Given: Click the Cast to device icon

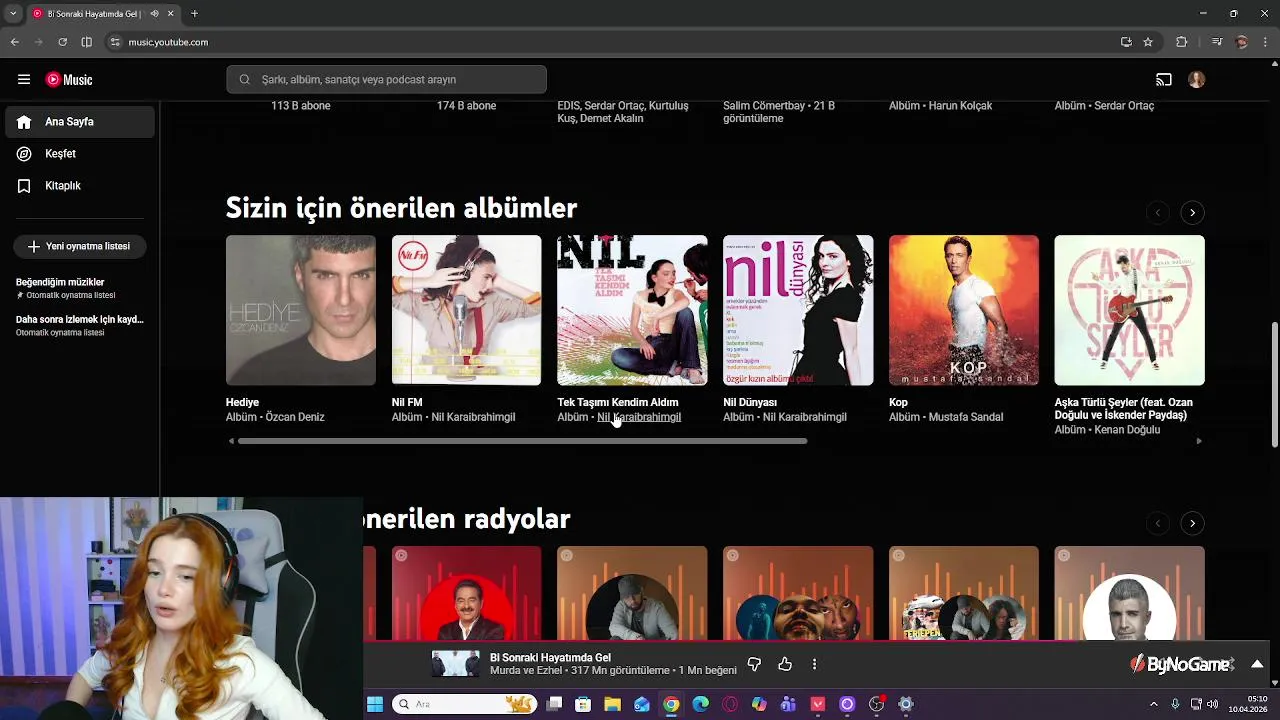Looking at the screenshot, I should tap(1164, 80).
